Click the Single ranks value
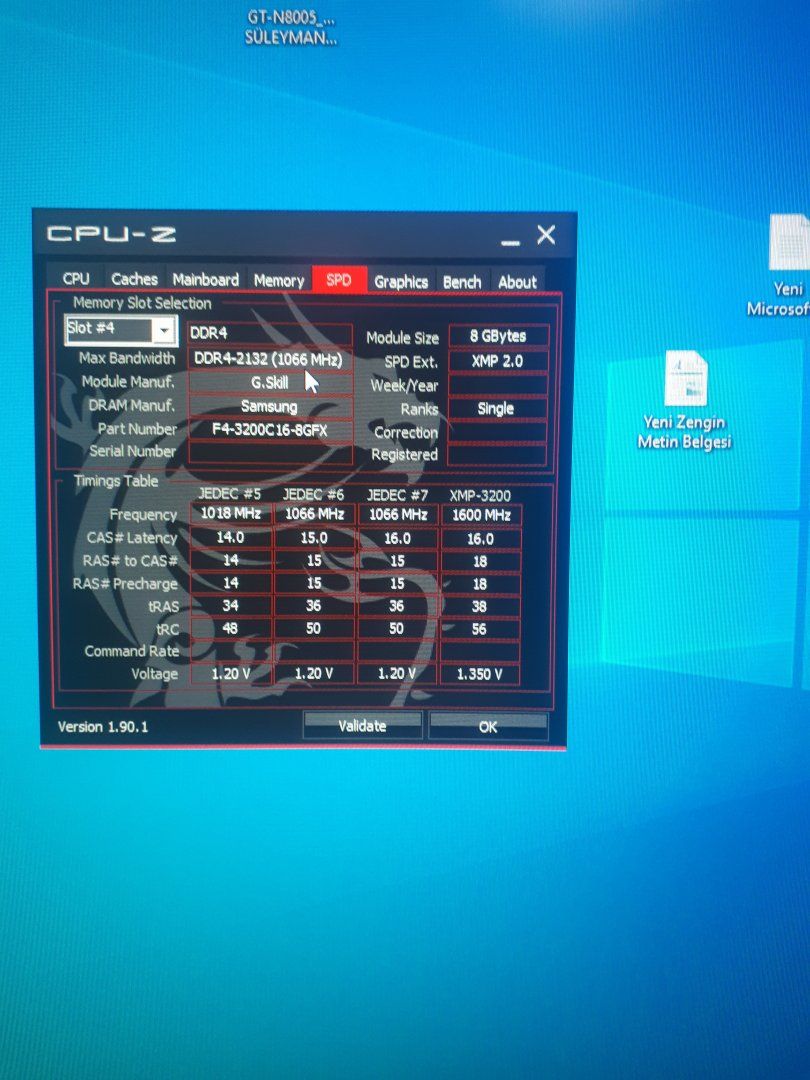This screenshot has width=810, height=1080. coord(497,408)
